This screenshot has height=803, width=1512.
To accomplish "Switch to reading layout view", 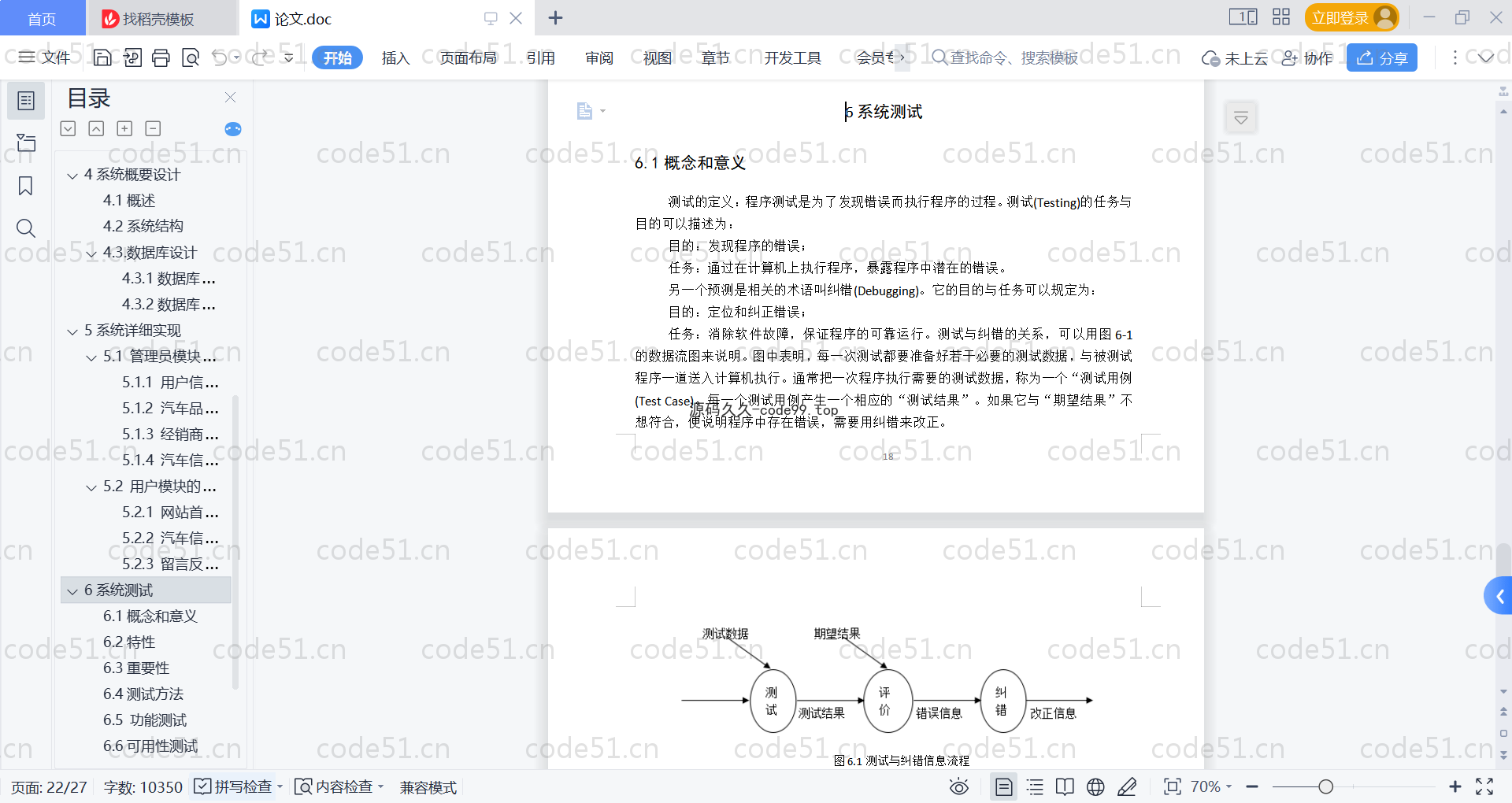I will tap(1065, 786).
